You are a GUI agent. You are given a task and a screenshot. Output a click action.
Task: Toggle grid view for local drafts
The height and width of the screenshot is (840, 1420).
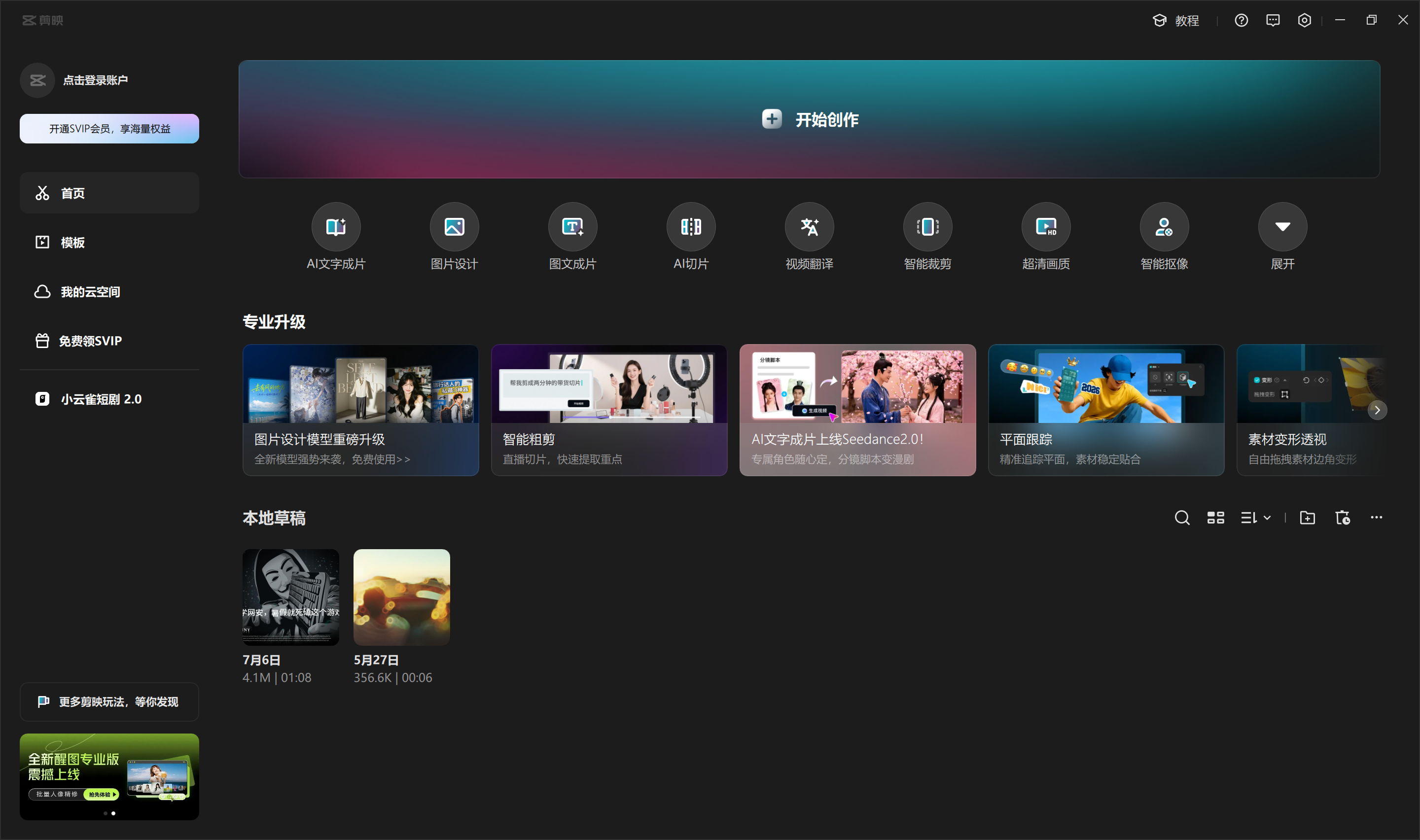point(1215,517)
